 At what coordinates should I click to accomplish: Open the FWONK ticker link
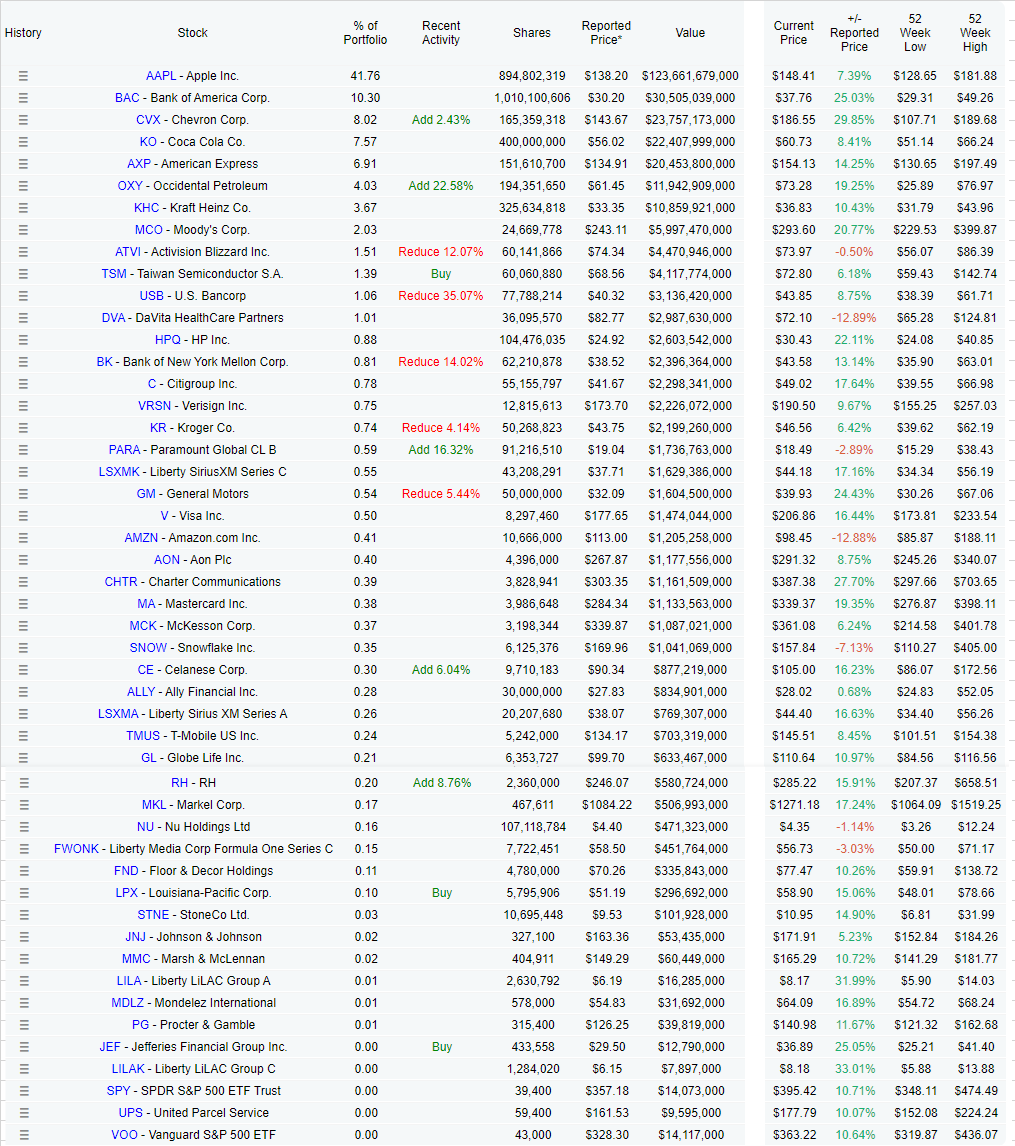76,849
